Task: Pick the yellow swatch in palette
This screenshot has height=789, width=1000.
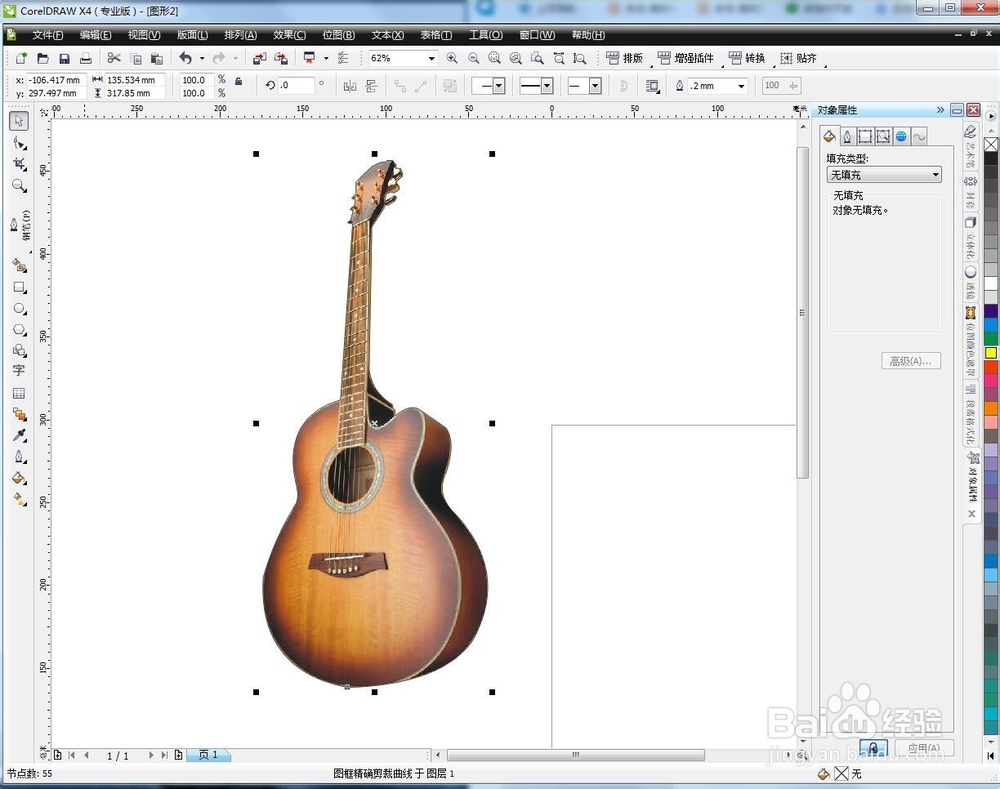Action: tap(991, 352)
